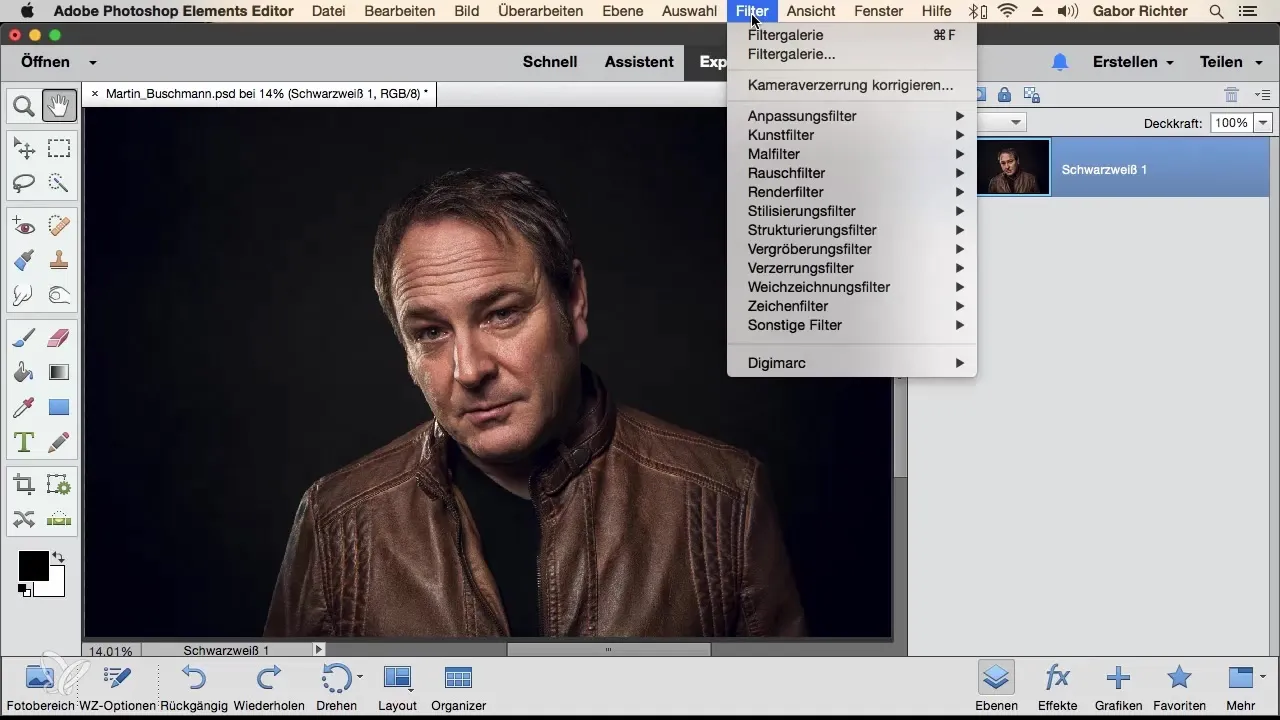Select the Brush tool
Viewport: 1280px width, 720px height.
tap(24, 339)
